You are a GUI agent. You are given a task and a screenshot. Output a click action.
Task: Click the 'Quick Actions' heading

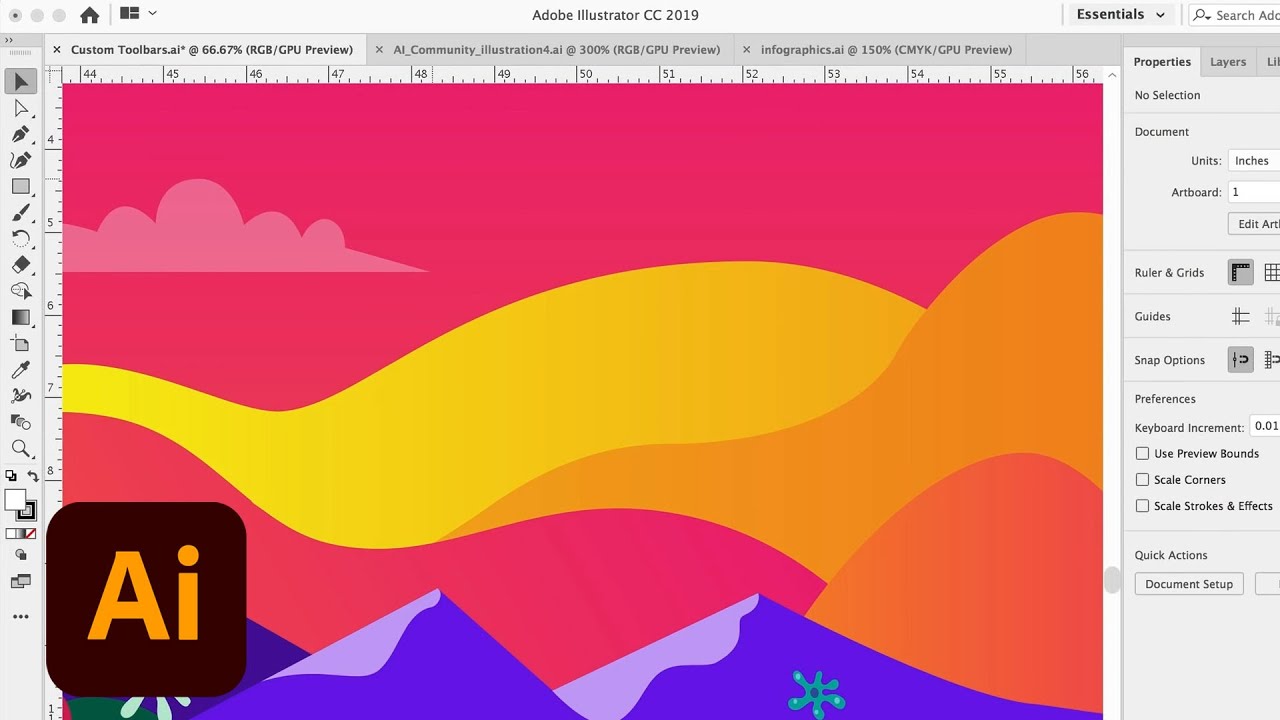pos(1171,555)
